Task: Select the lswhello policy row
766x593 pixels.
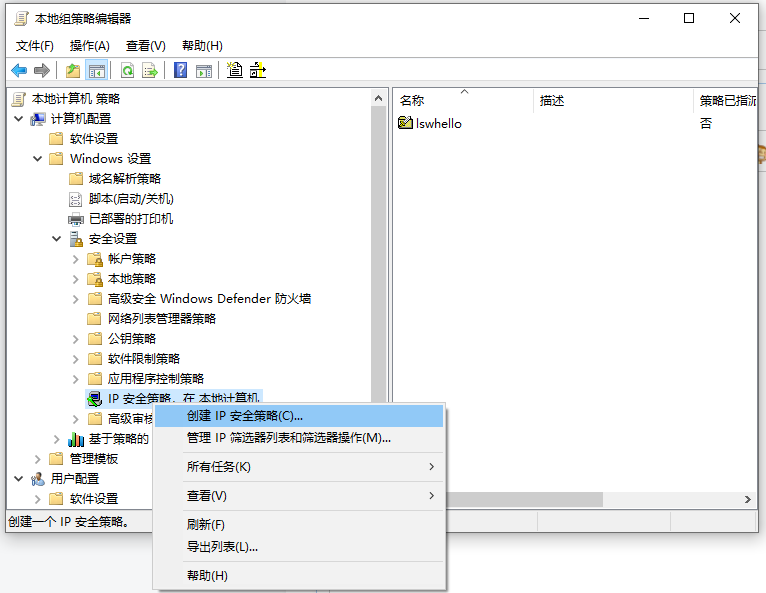Action: coord(575,123)
